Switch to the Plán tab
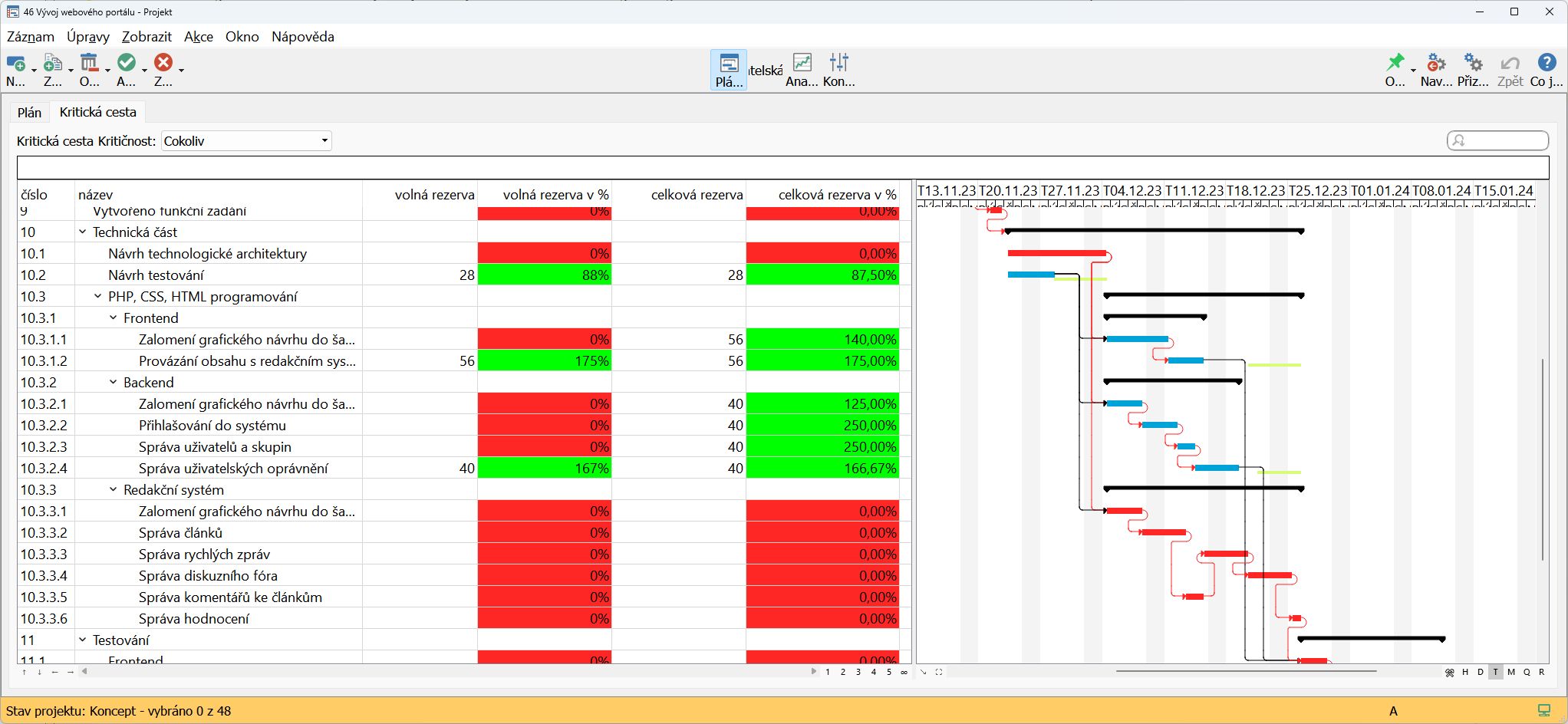1568x724 pixels. coord(29,113)
